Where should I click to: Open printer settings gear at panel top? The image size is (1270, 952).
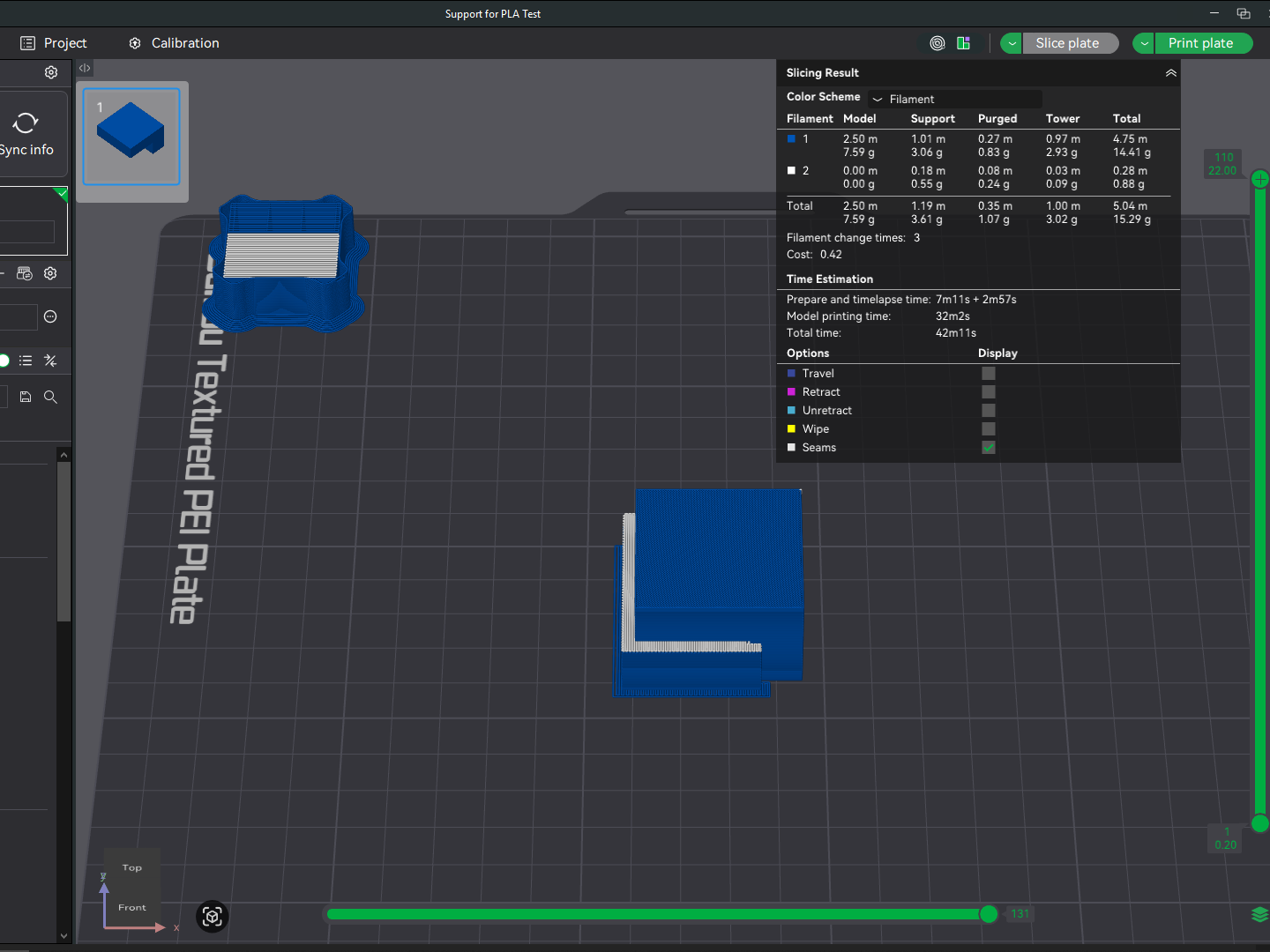[51, 72]
